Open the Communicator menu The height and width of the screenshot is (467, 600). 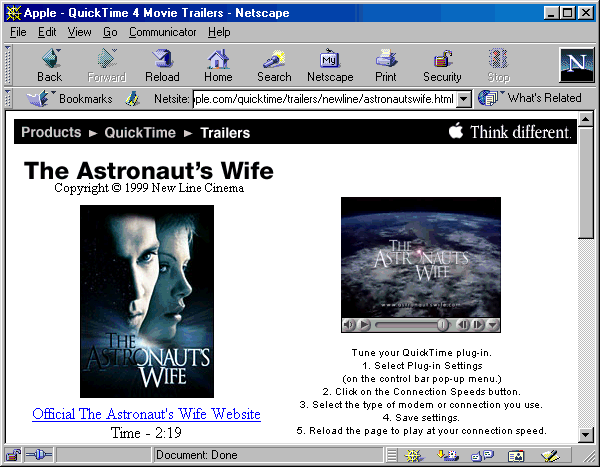coord(162,32)
